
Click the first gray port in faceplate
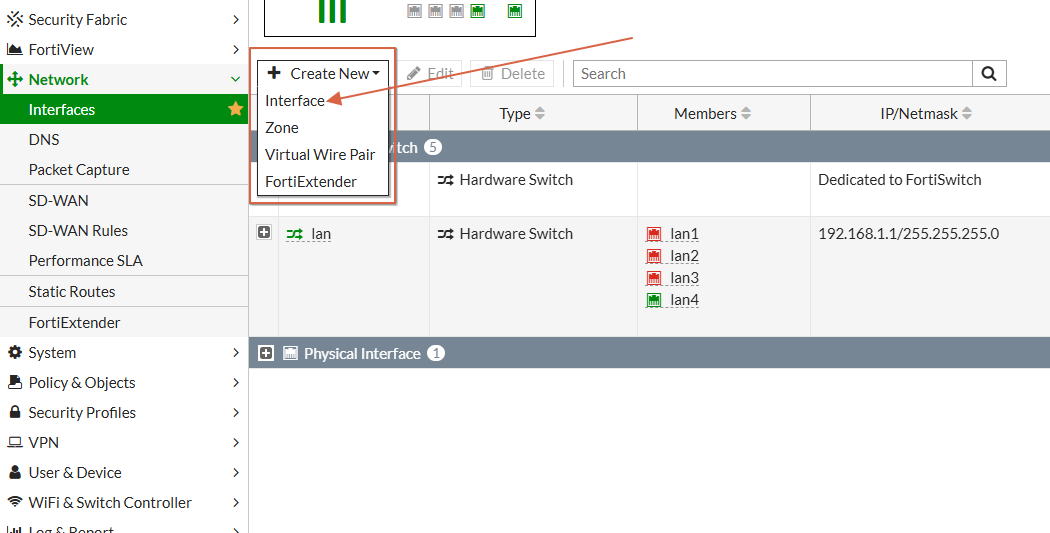click(415, 11)
